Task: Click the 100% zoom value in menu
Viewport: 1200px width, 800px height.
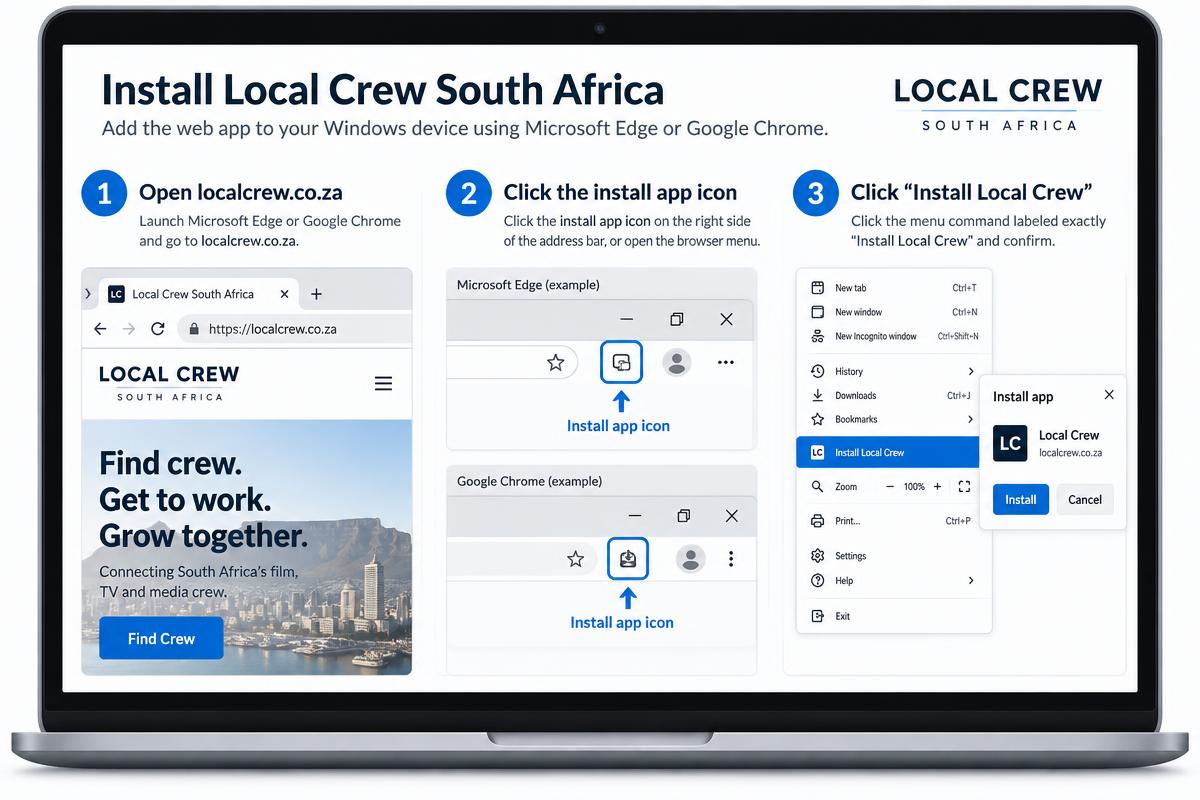Action: (914, 487)
